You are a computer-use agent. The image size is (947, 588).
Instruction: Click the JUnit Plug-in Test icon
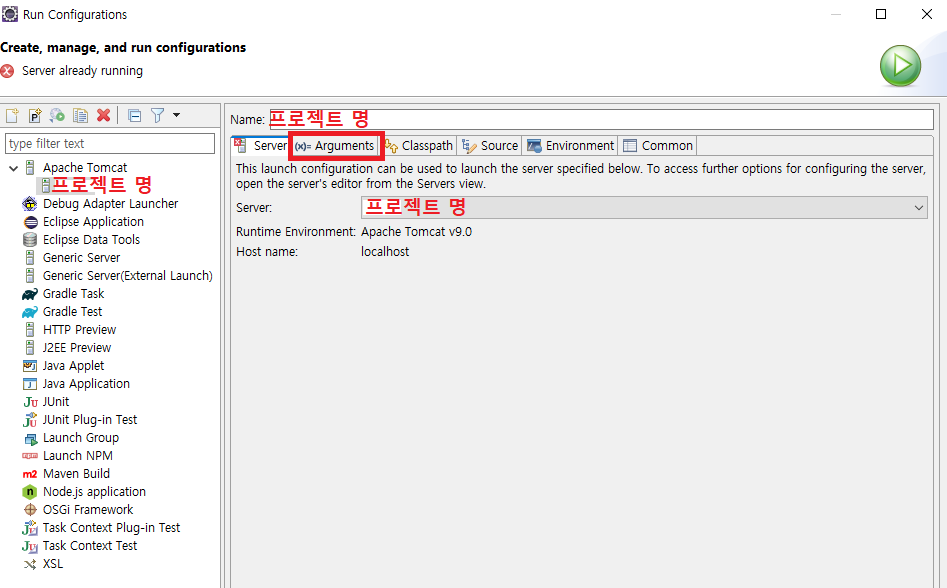[30, 420]
